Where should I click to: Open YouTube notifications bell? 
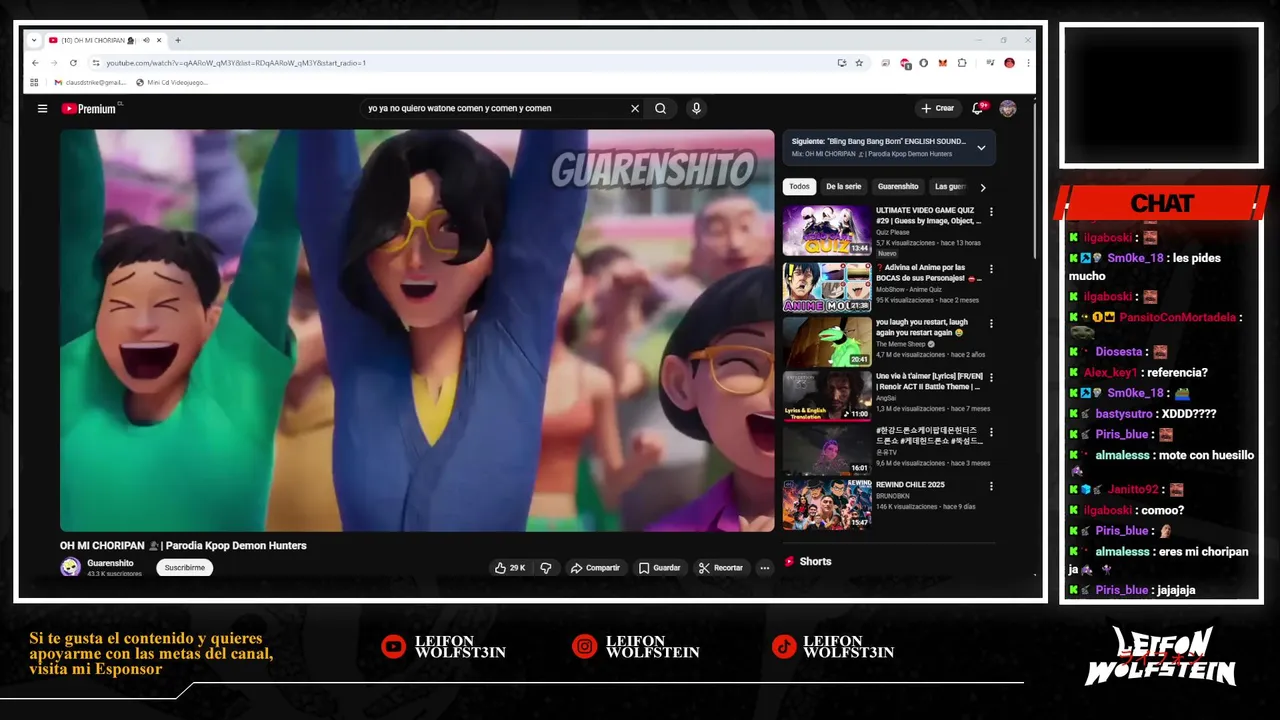(x=977, y=108)
